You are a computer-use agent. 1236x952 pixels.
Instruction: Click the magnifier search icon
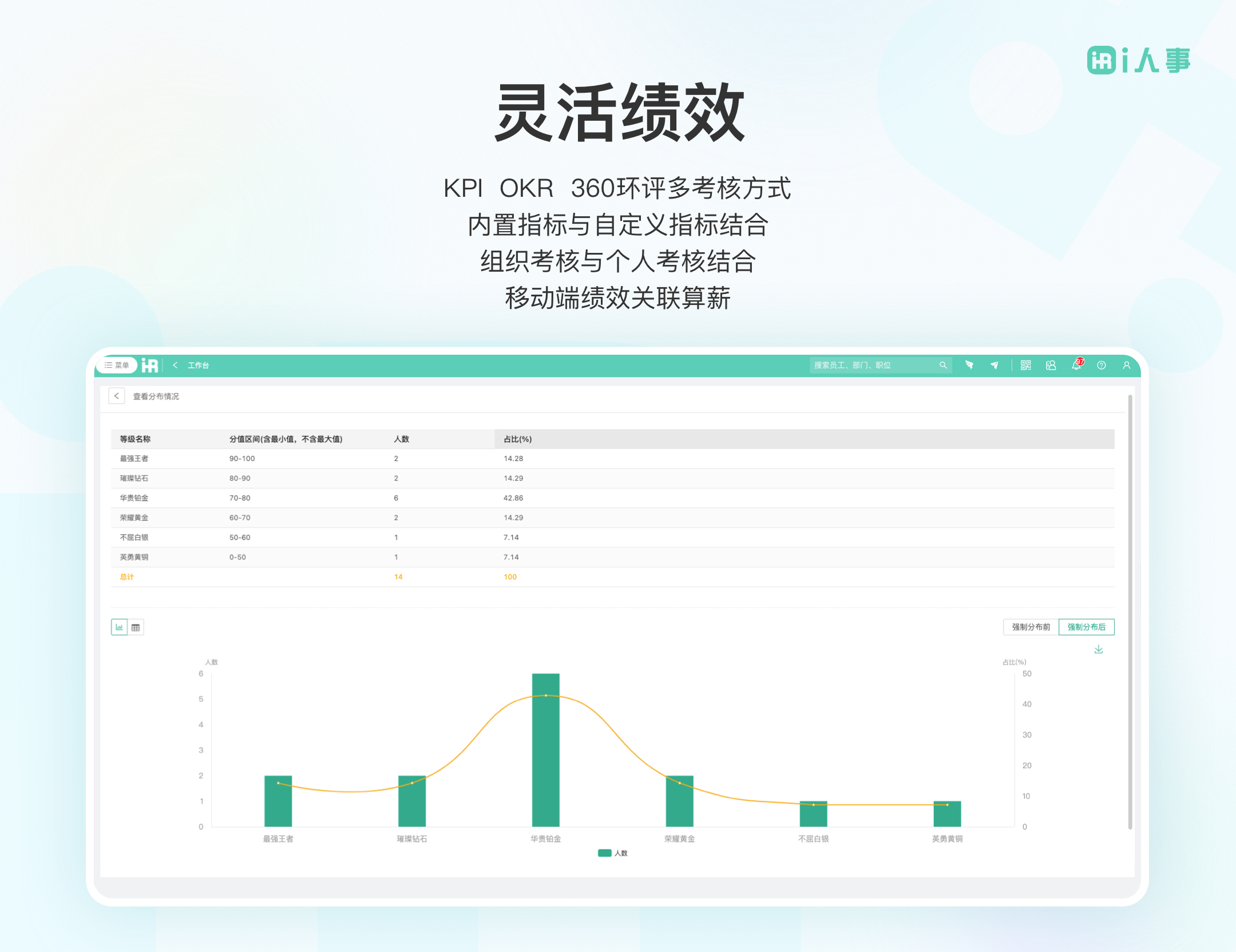(943, 365)
